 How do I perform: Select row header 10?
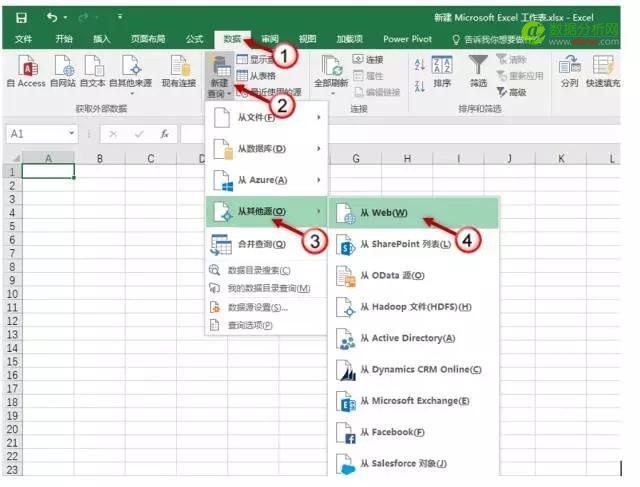coord(13,294)
